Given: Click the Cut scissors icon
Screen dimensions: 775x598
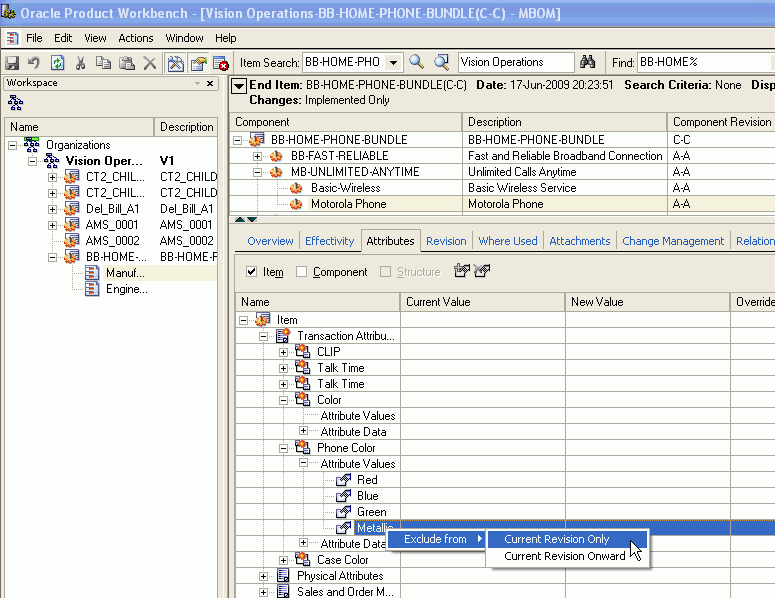Looking at the screenshot, I should (80, 63).
